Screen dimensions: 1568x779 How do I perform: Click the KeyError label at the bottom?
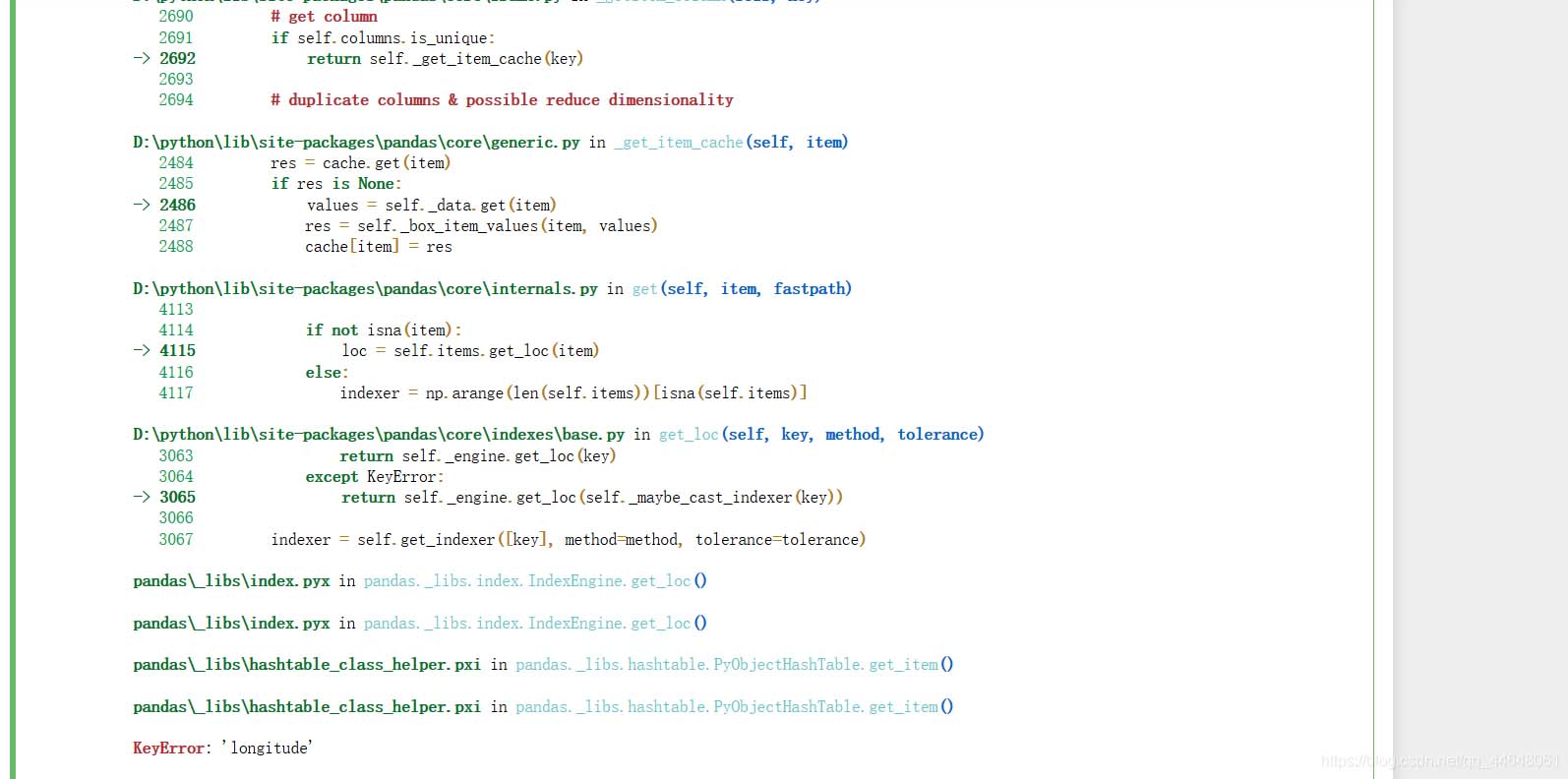(168, 749)
